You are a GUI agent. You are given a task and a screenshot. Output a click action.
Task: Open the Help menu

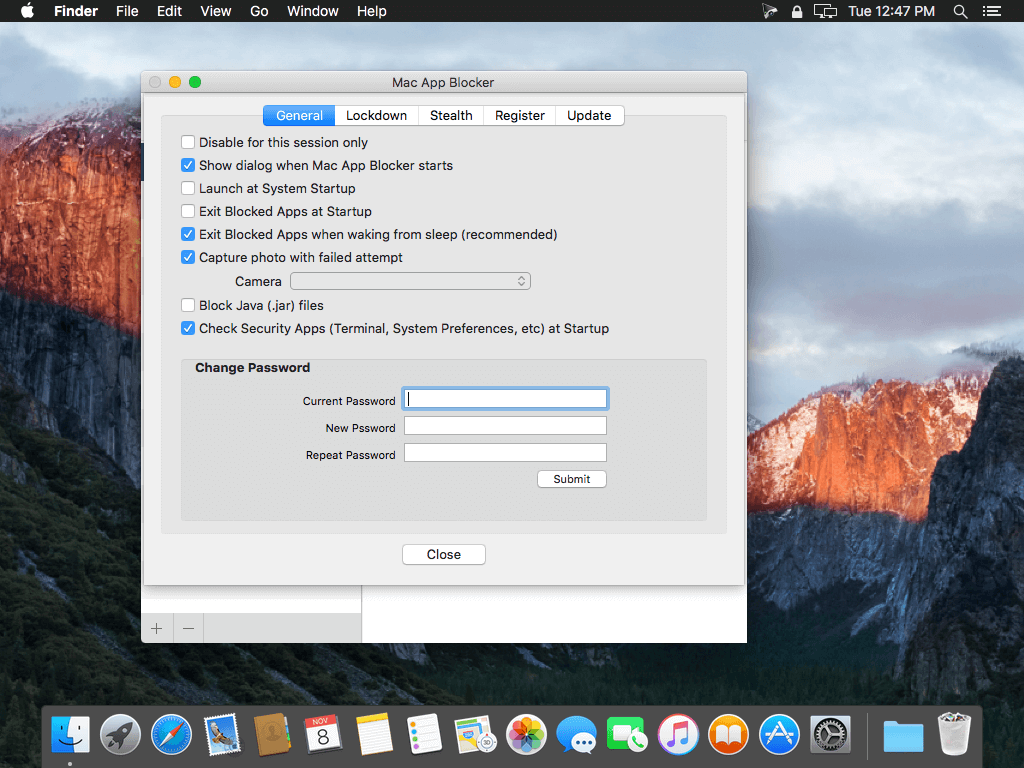coord(372,11)
